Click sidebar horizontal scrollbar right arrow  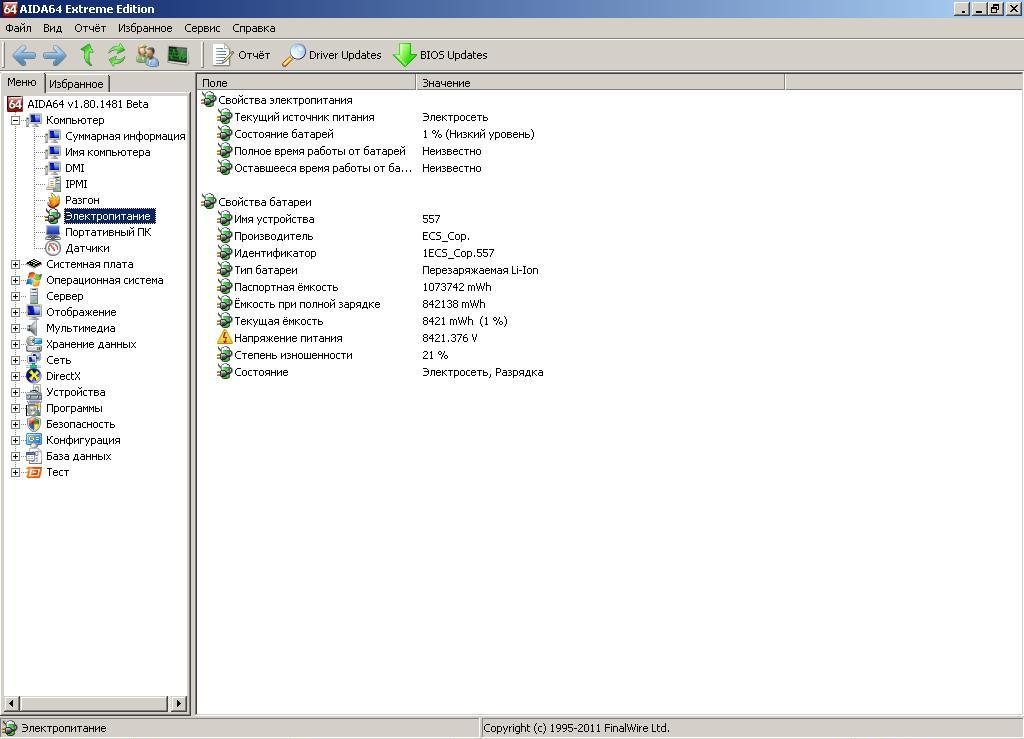click(179, 704)
